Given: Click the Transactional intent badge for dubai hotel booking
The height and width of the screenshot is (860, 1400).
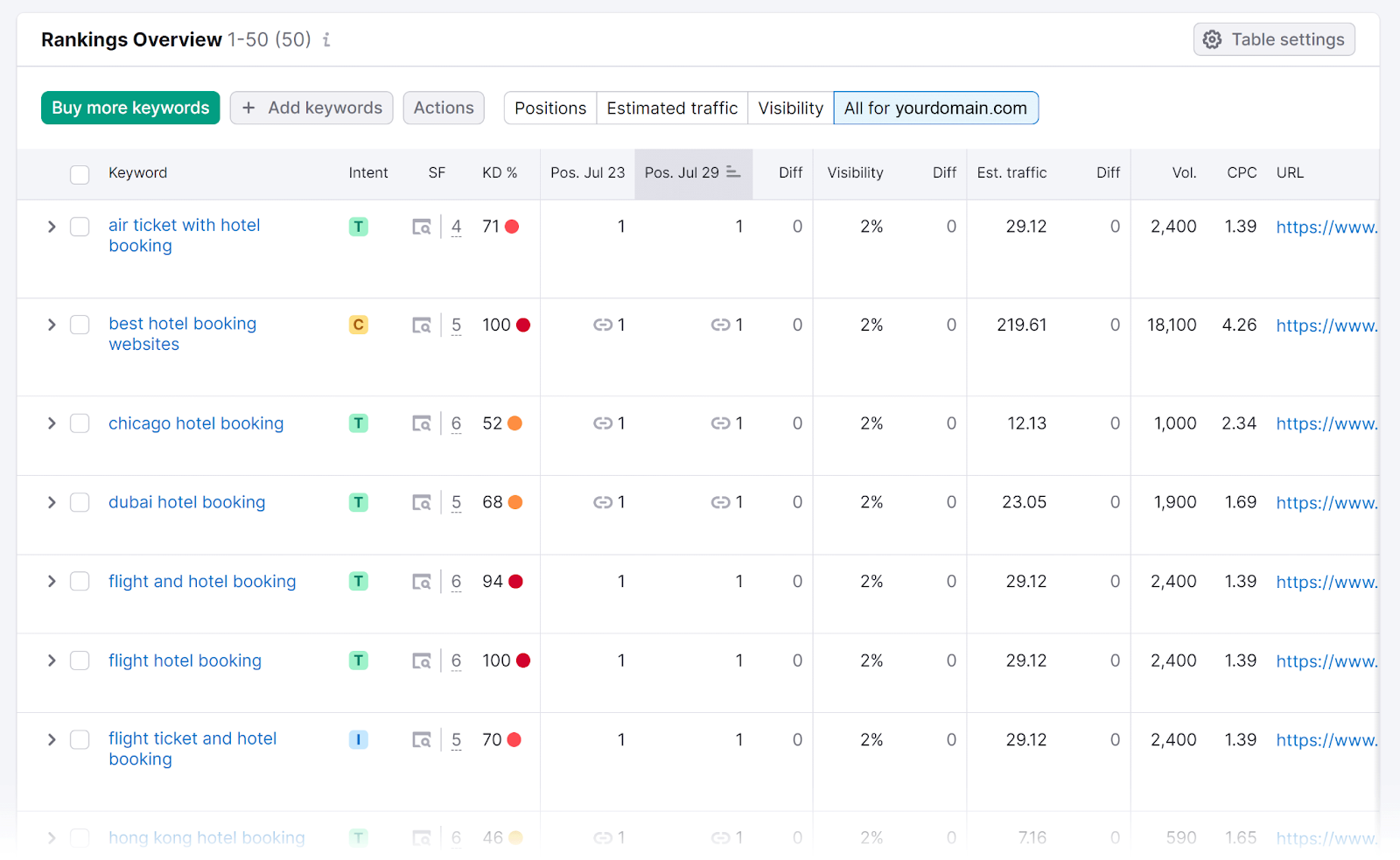Looking at the screenshot, I should point(358,503).
